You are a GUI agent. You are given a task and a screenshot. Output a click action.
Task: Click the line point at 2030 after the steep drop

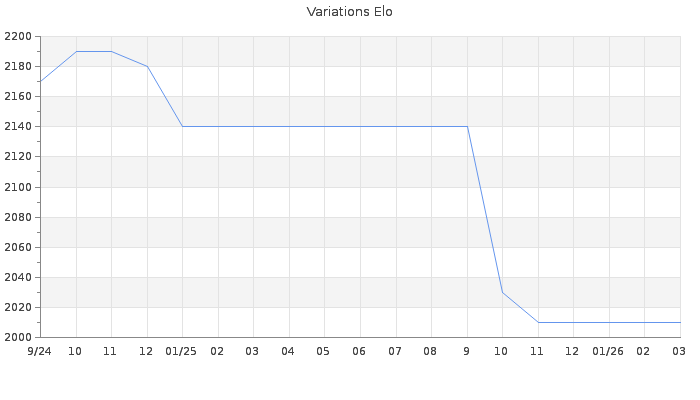tap(502, 292)
